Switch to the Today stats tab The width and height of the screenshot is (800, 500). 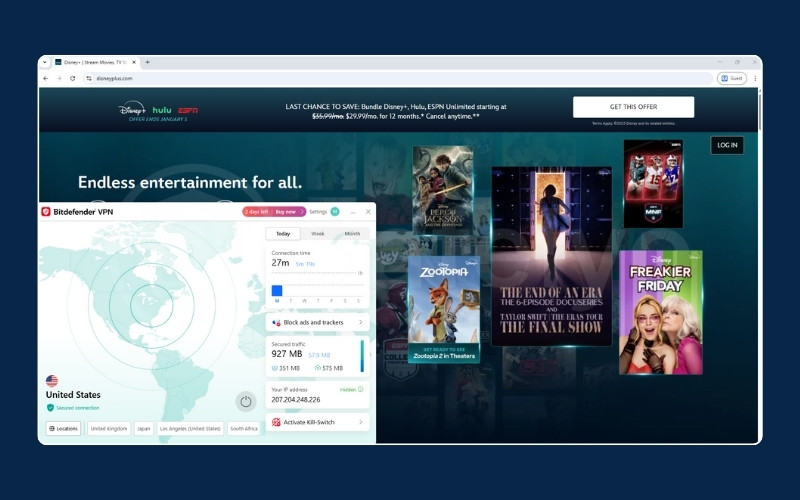click(283, 234)
